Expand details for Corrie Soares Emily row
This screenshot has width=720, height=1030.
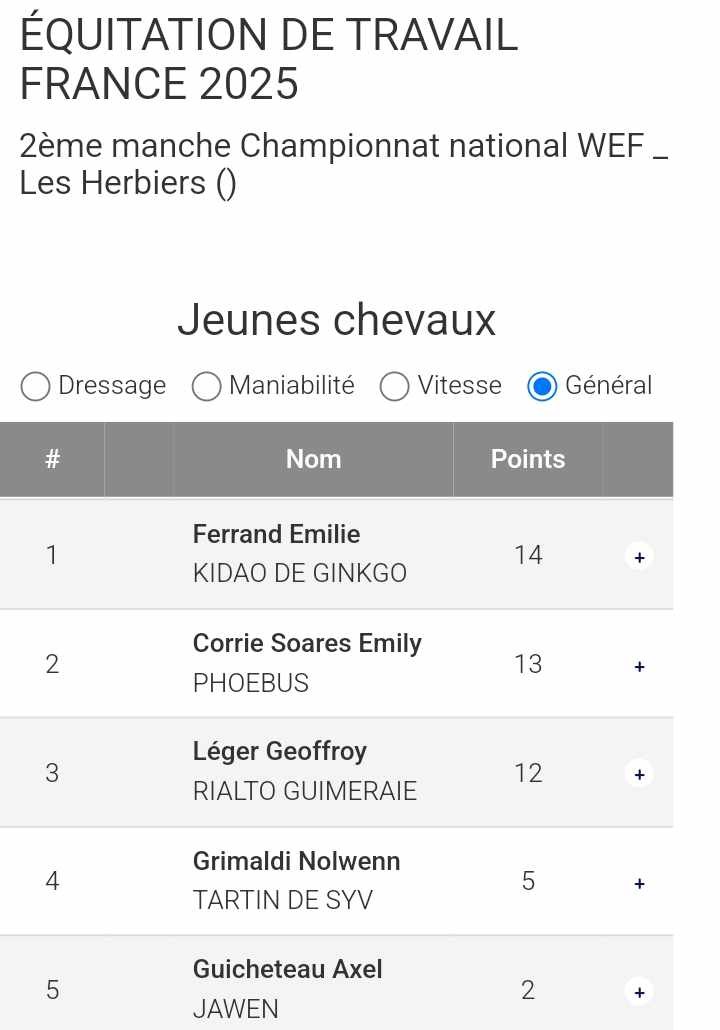pyautogui.click(x=639, y=665)
